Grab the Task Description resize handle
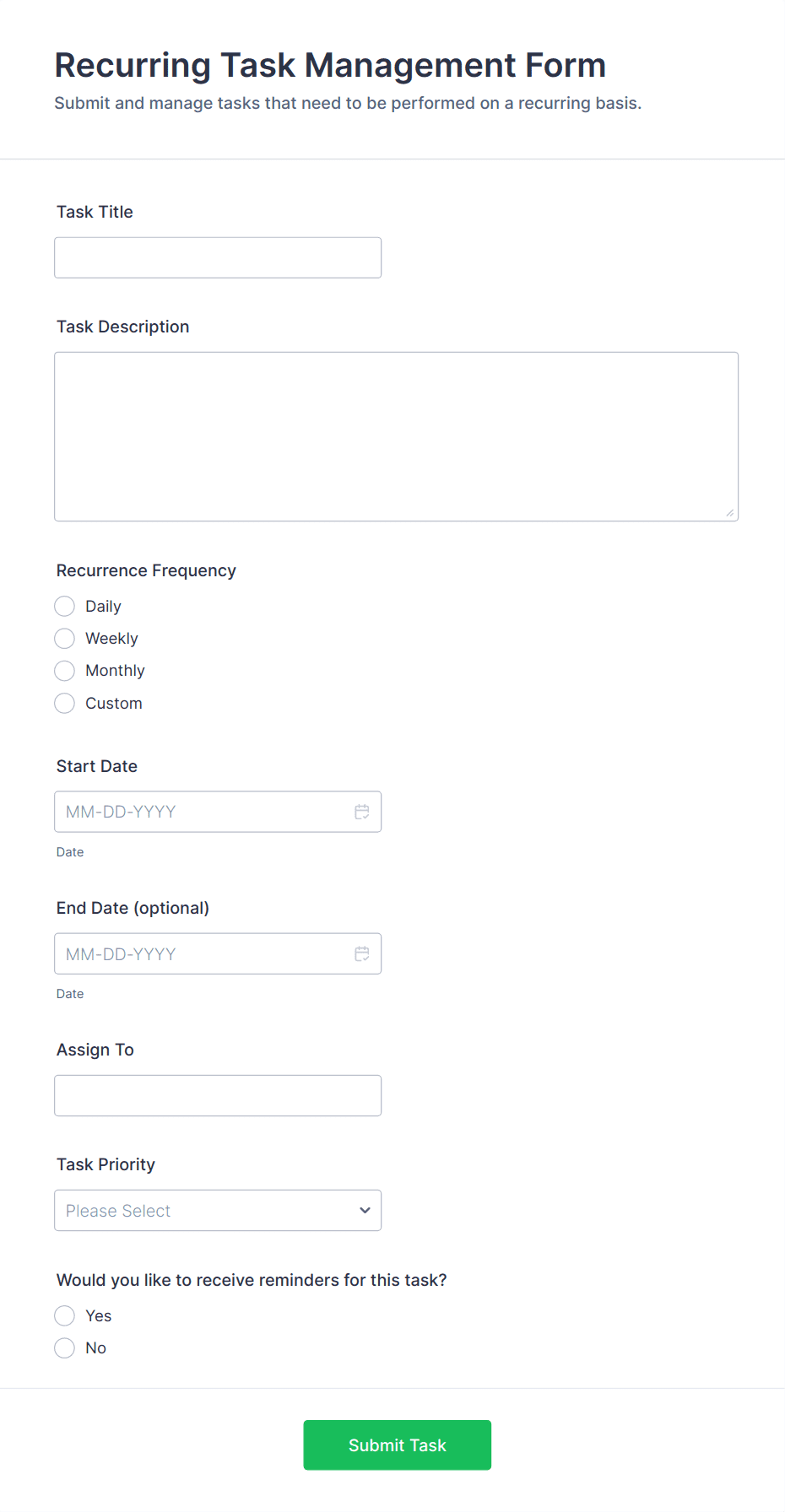 [730, 513]
